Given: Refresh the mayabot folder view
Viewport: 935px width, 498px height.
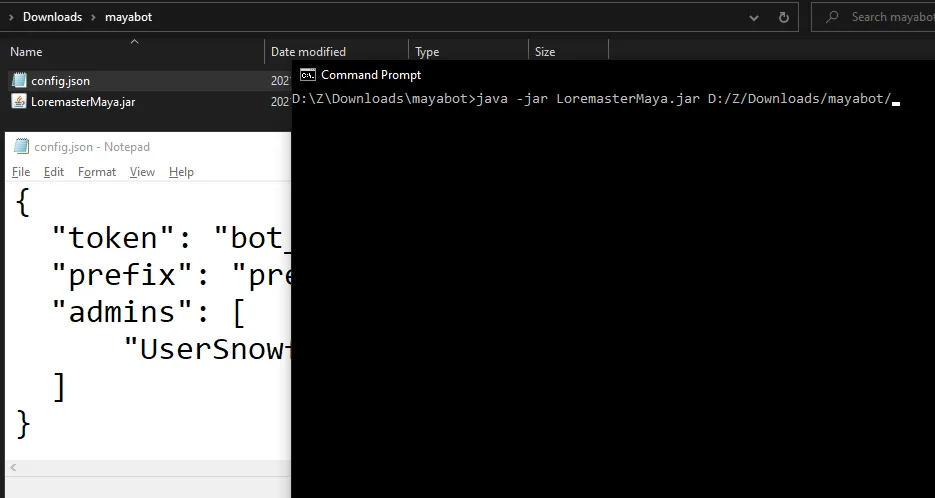Looking at the screenshot, I should point(784,17).
